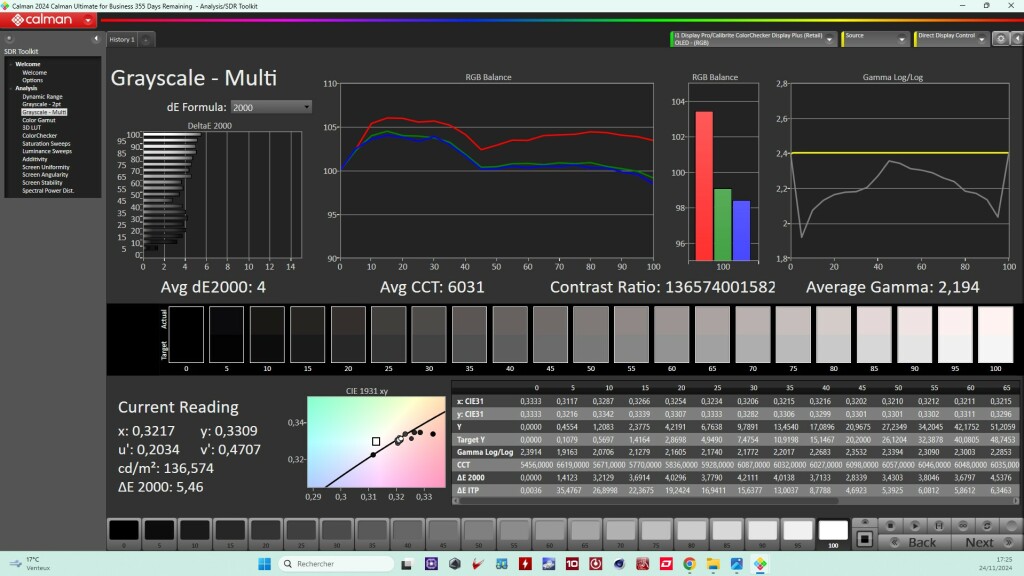1024x576 pixels.
Task: Select the 50 level patch in bottom strip
Action: (479, 534)
